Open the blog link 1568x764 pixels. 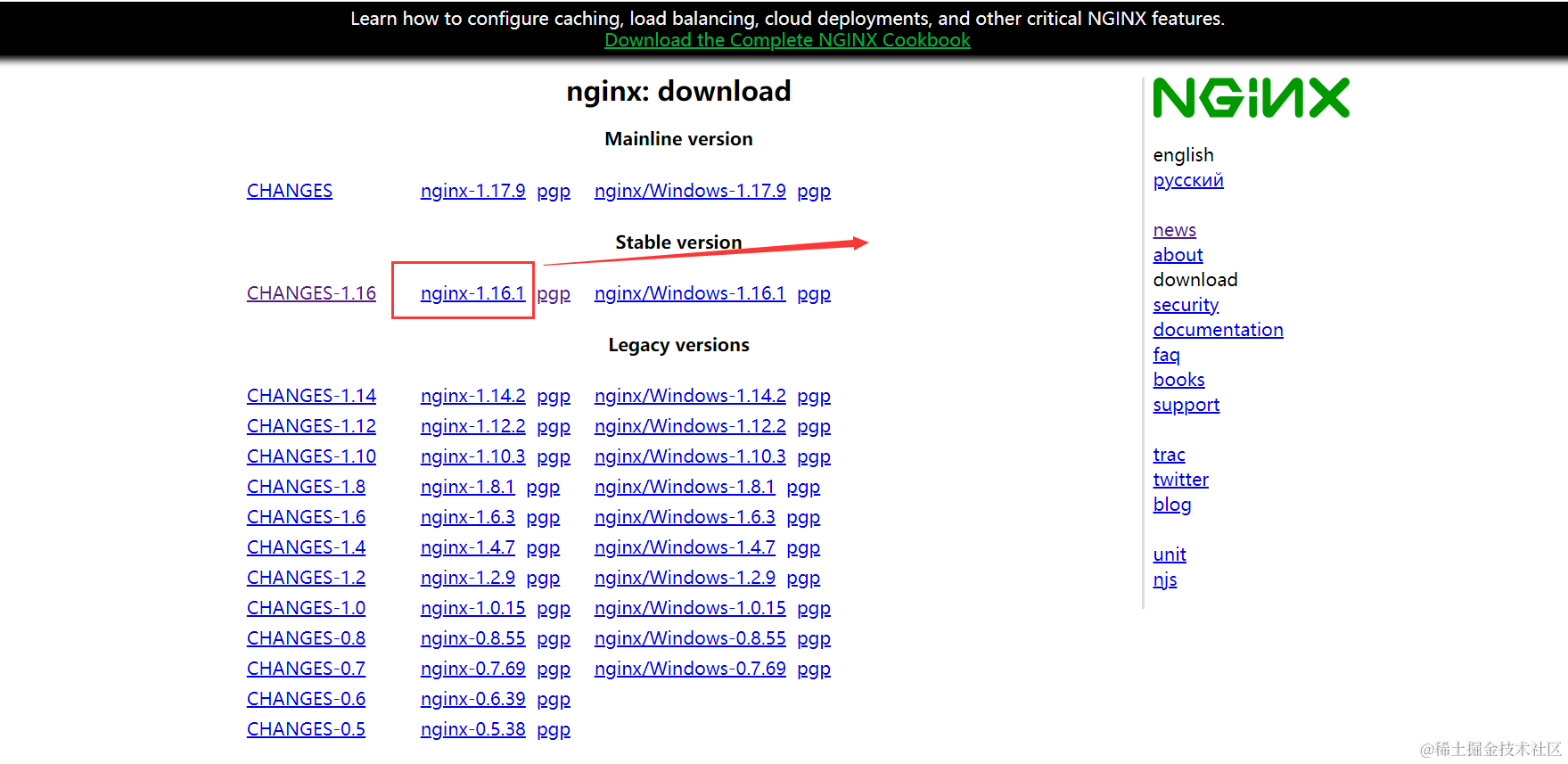pos(1172,505)
